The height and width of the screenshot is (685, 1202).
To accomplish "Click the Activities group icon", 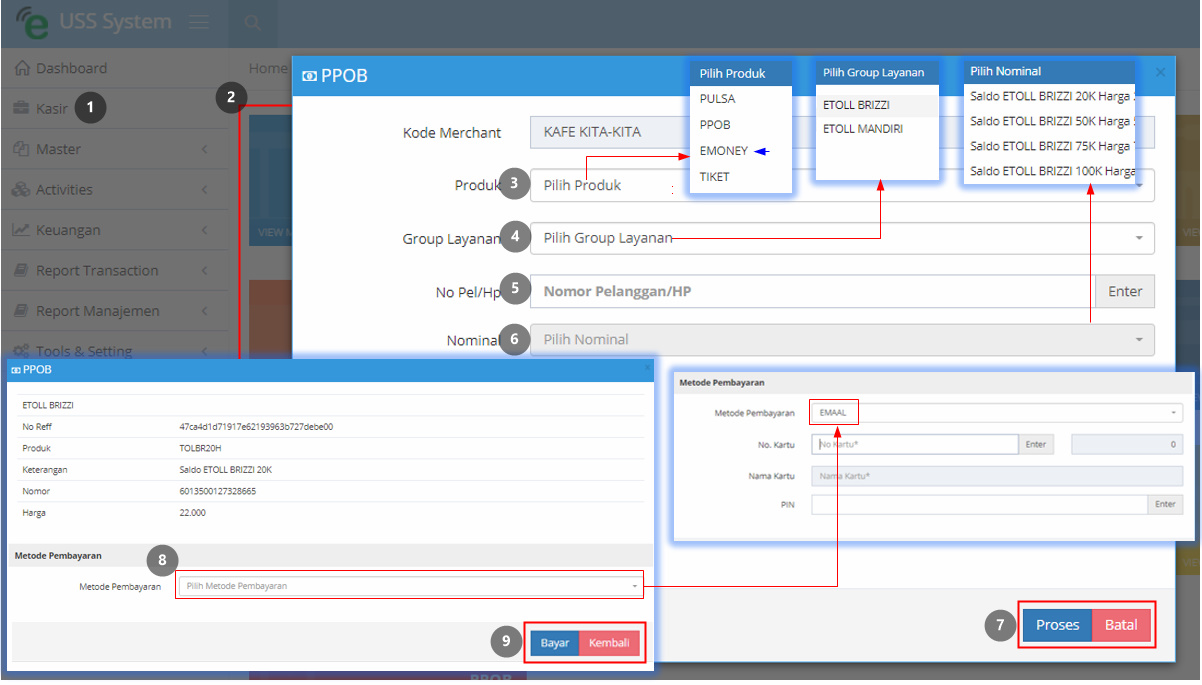I will pos(21,189).
